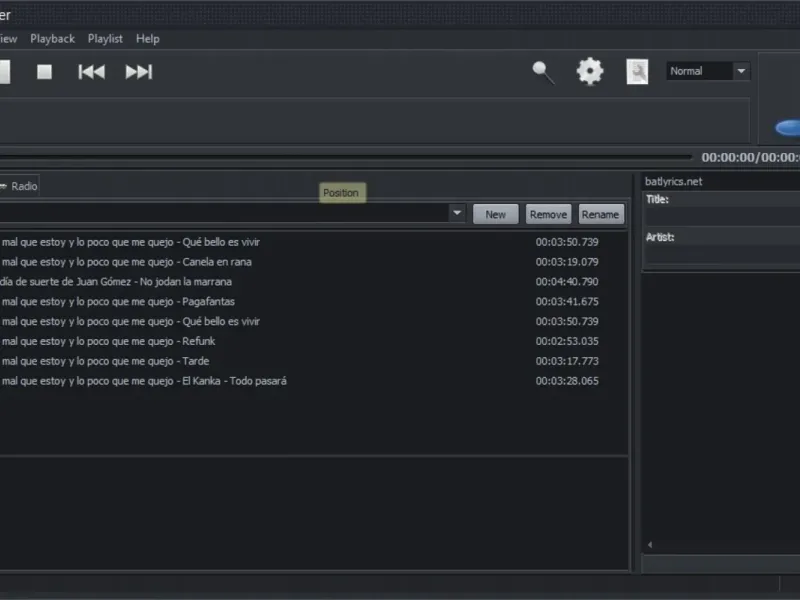Expand the playlist selector dropdown arrow

pyautogui.click(x=457, y=213)
